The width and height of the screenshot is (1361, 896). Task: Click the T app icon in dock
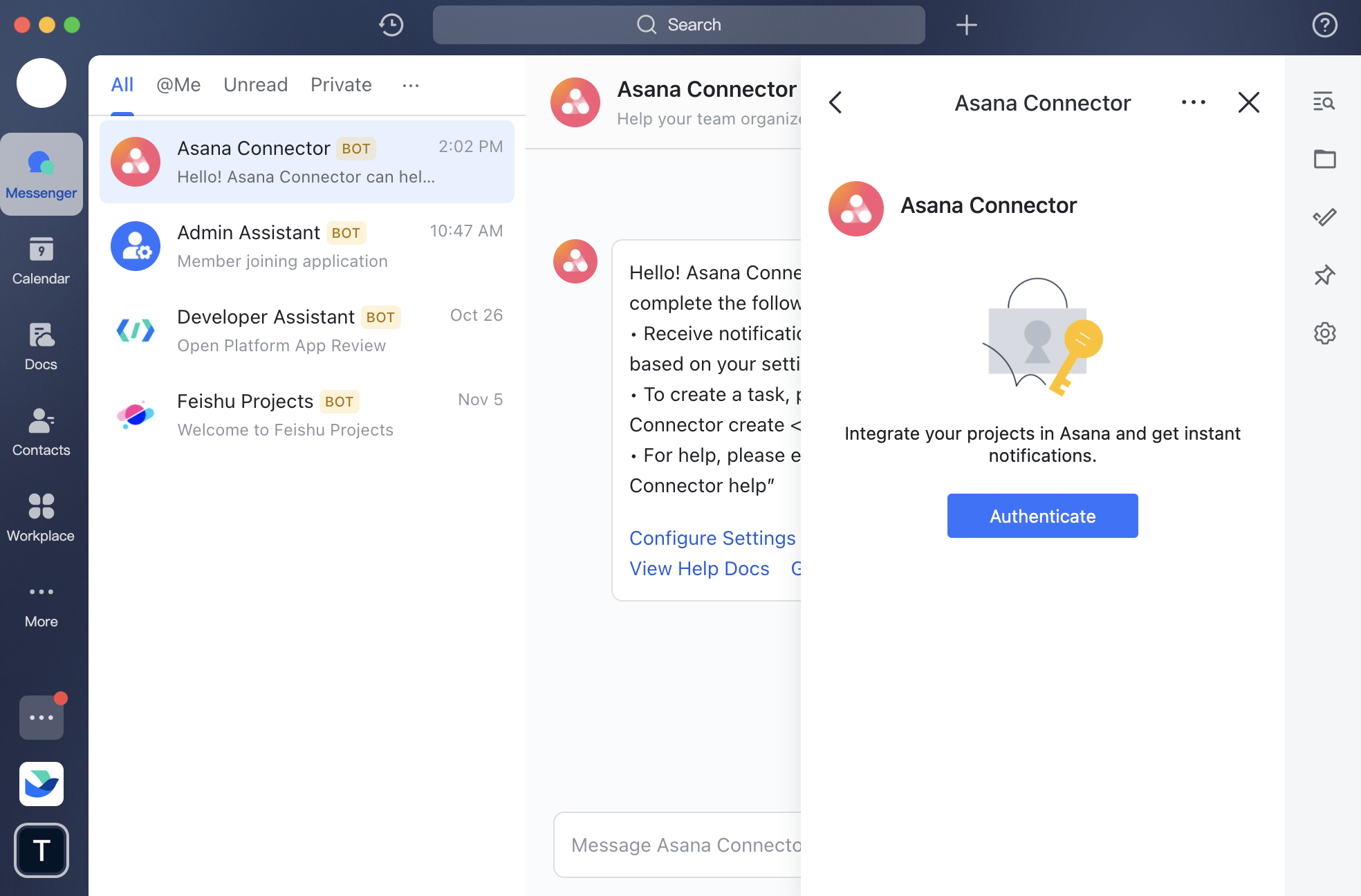click(x=41, y=850)
